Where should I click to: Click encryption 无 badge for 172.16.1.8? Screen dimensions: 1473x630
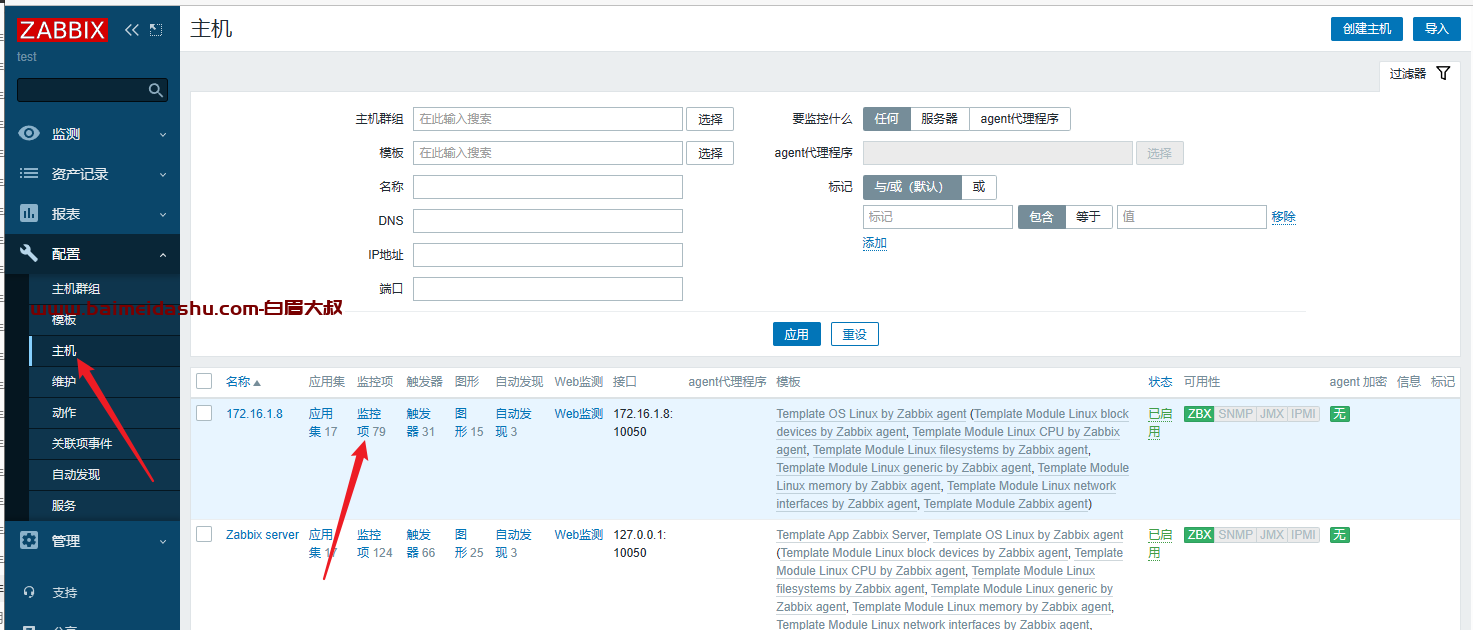1339,414
